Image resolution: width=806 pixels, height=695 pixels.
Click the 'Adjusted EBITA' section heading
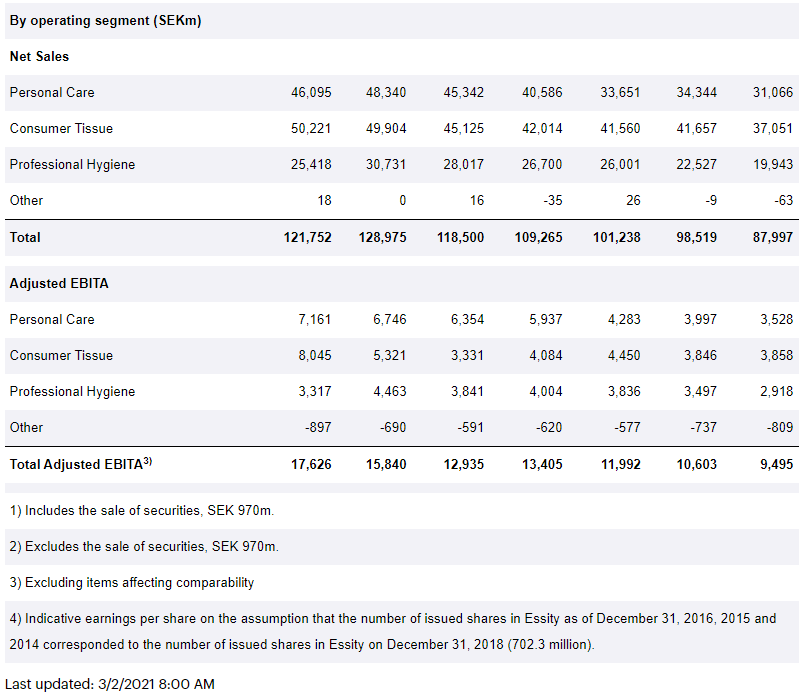[59, 284]
